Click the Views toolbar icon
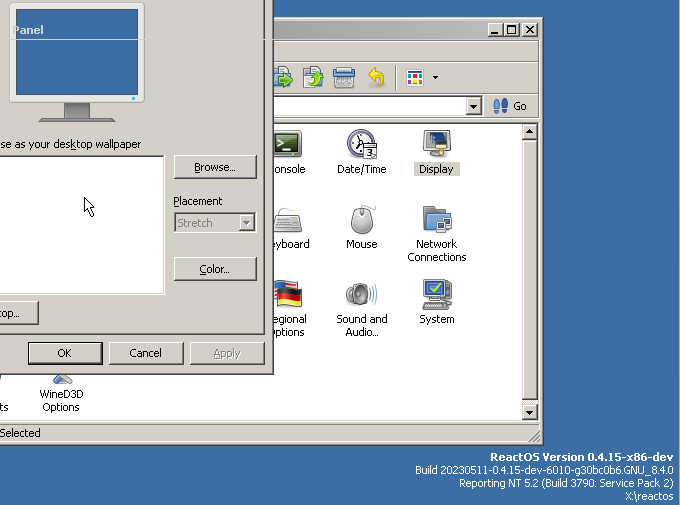680x505 pixels. tap(415, 78)
